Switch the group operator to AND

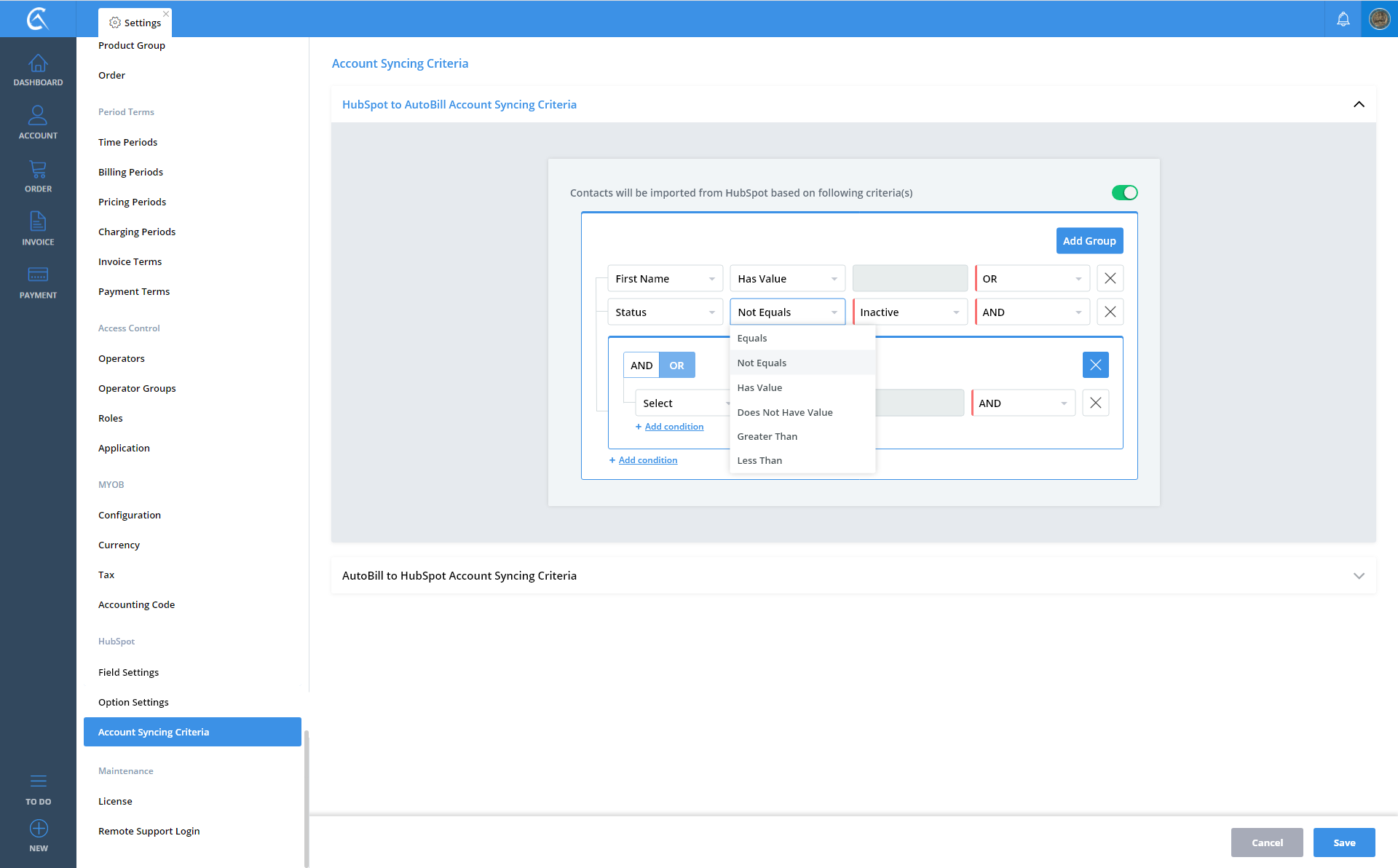[x=641, y=366]
